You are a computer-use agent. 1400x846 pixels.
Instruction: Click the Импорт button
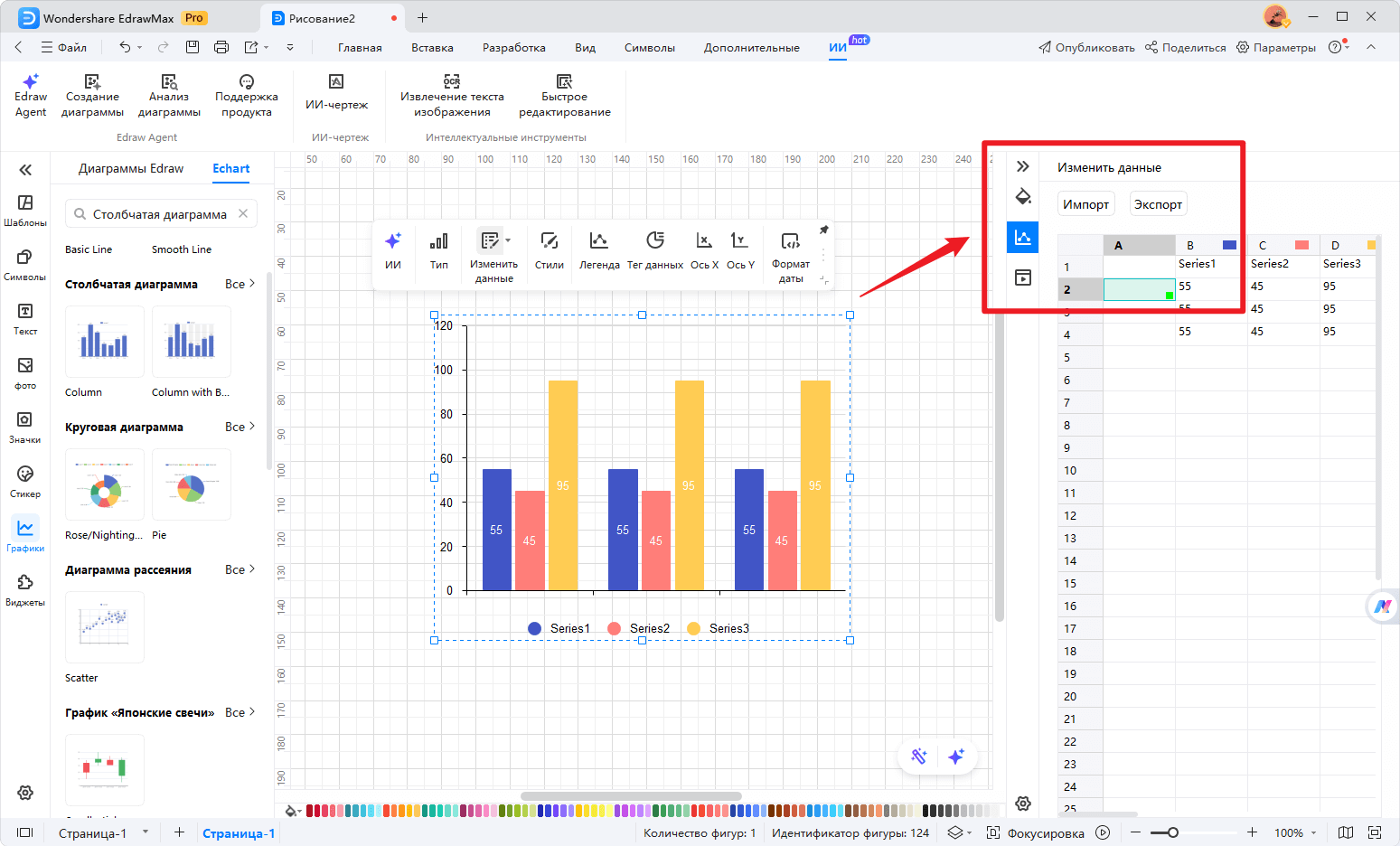[x=1085, y=203]
